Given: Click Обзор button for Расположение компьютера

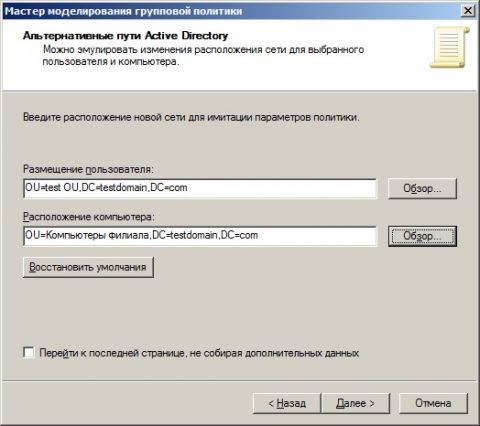Looking at the screenshot, I should [422, 236].
